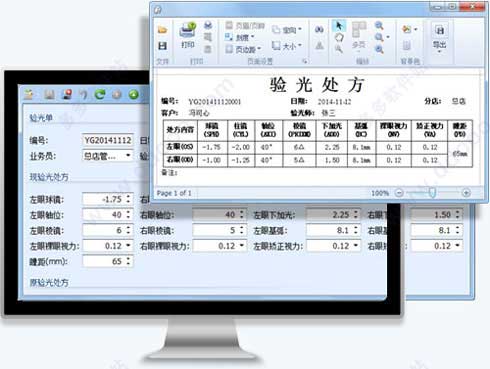Open the 左眼矫正视力 dropdown
Viewport: 490px width, 369px height.
[356, 246]
